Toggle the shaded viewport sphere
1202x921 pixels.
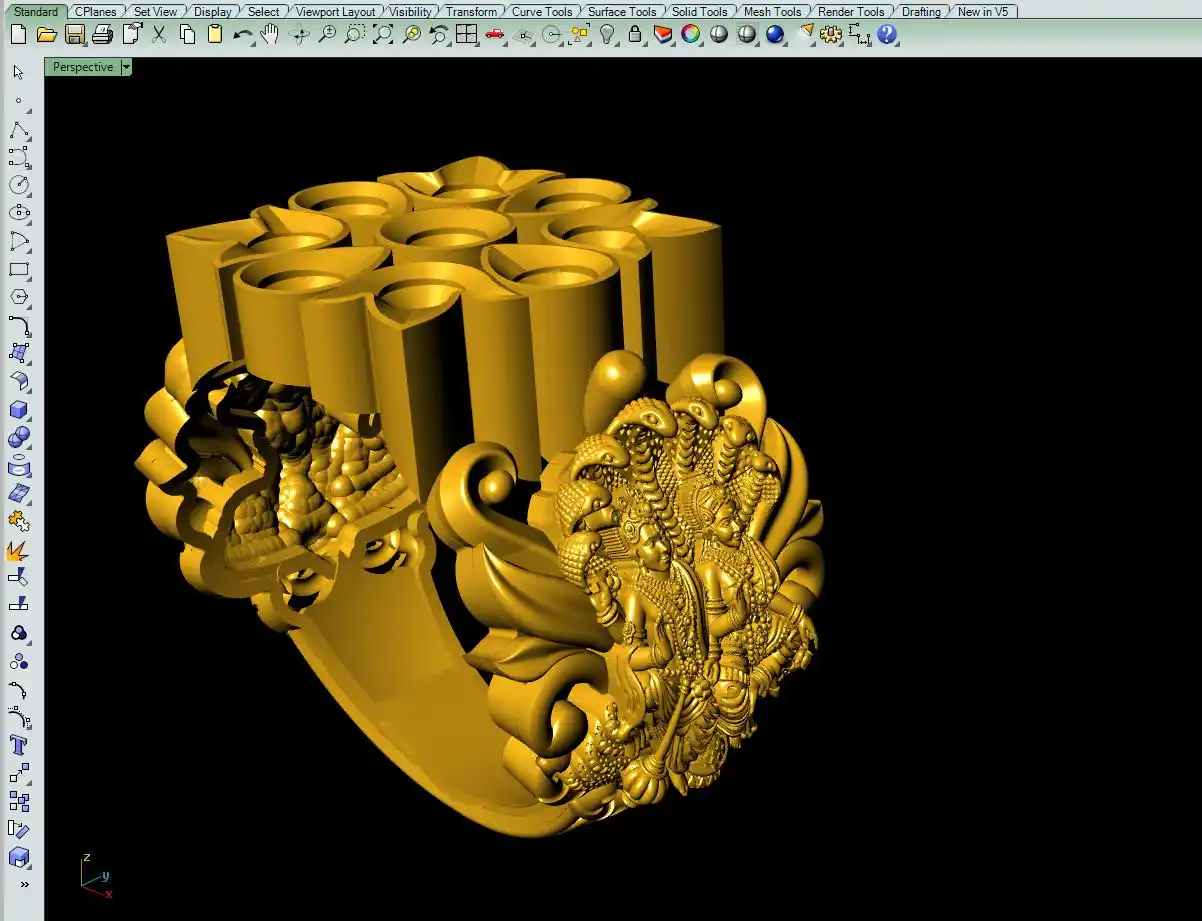719,35
